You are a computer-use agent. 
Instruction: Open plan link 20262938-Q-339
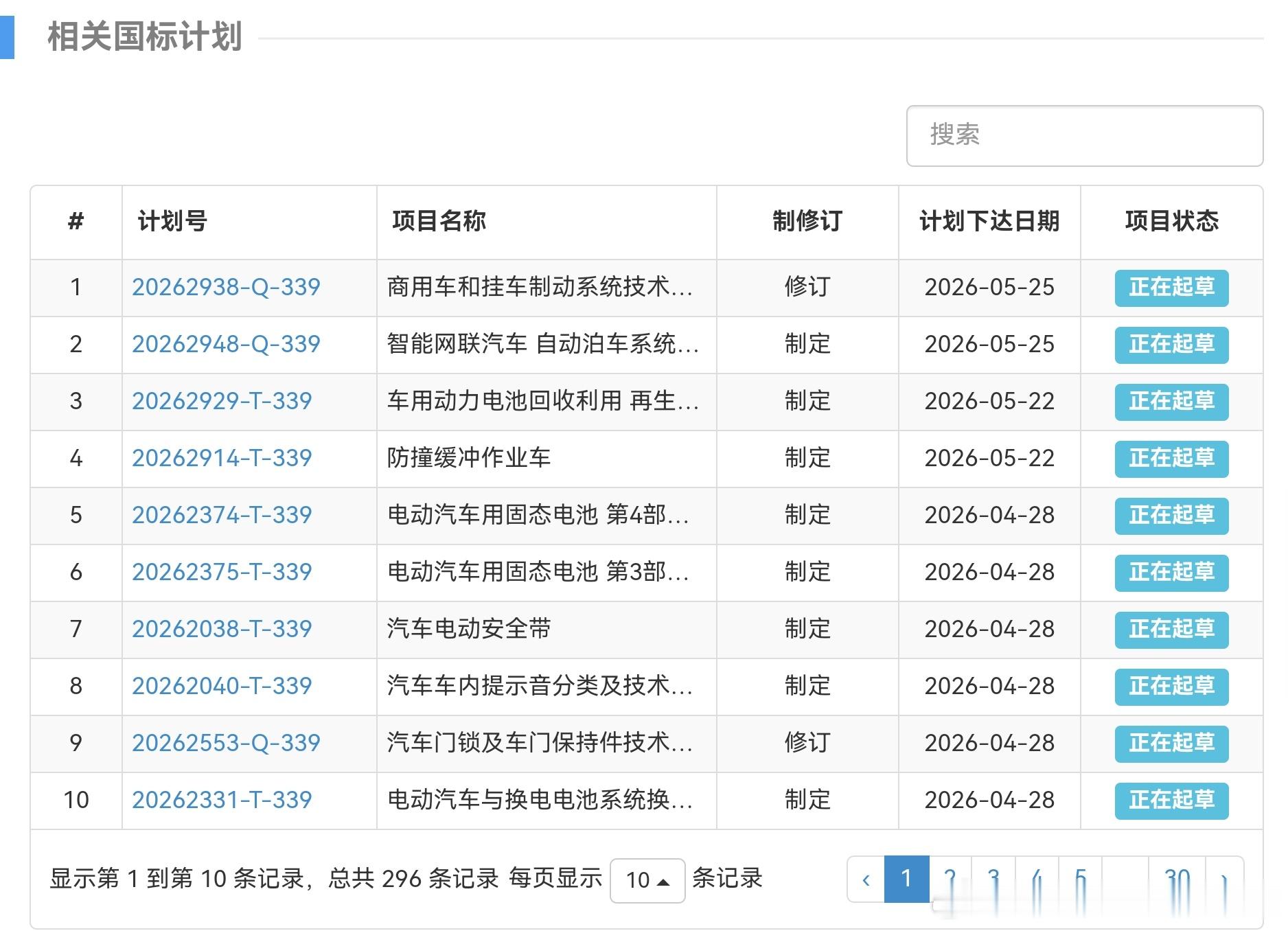(x=226, y=287)
